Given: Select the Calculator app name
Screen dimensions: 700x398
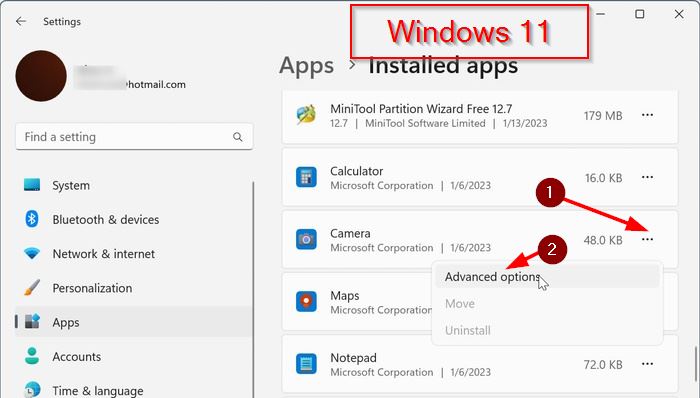Looking at the screenshot, I should click(x=357, y=171).
